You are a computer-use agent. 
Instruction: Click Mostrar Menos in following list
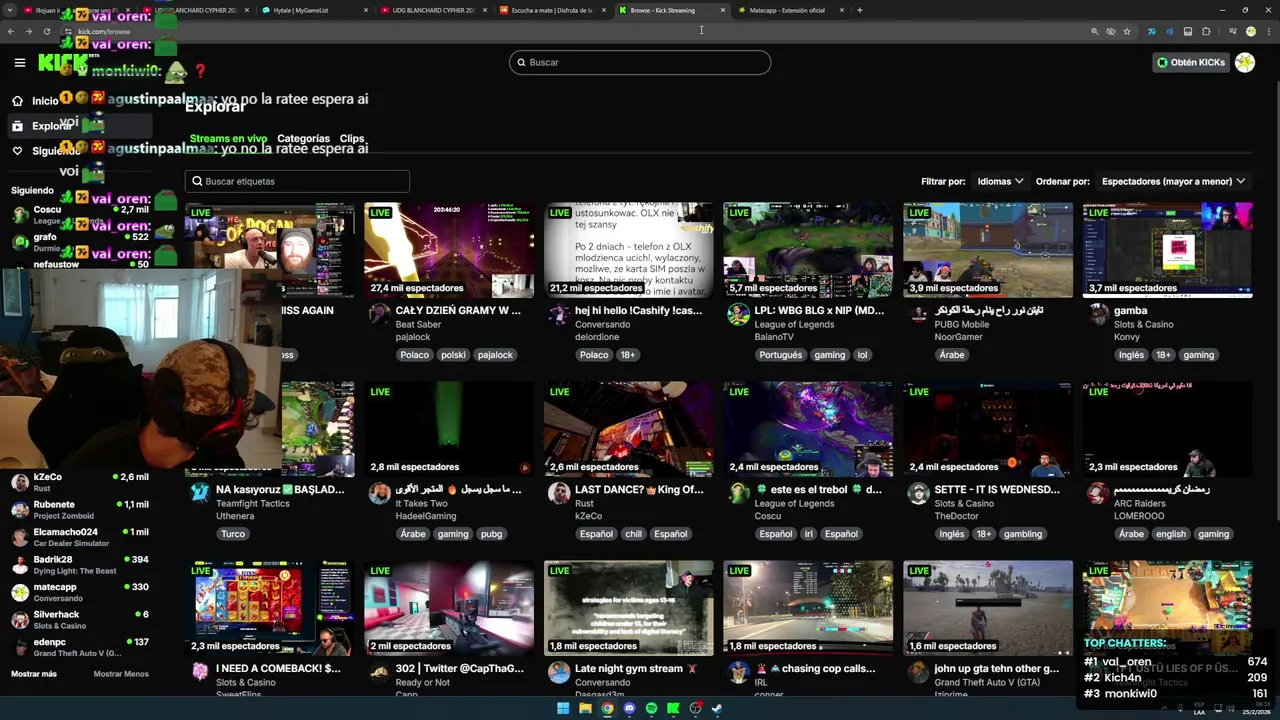pos(121,674)
